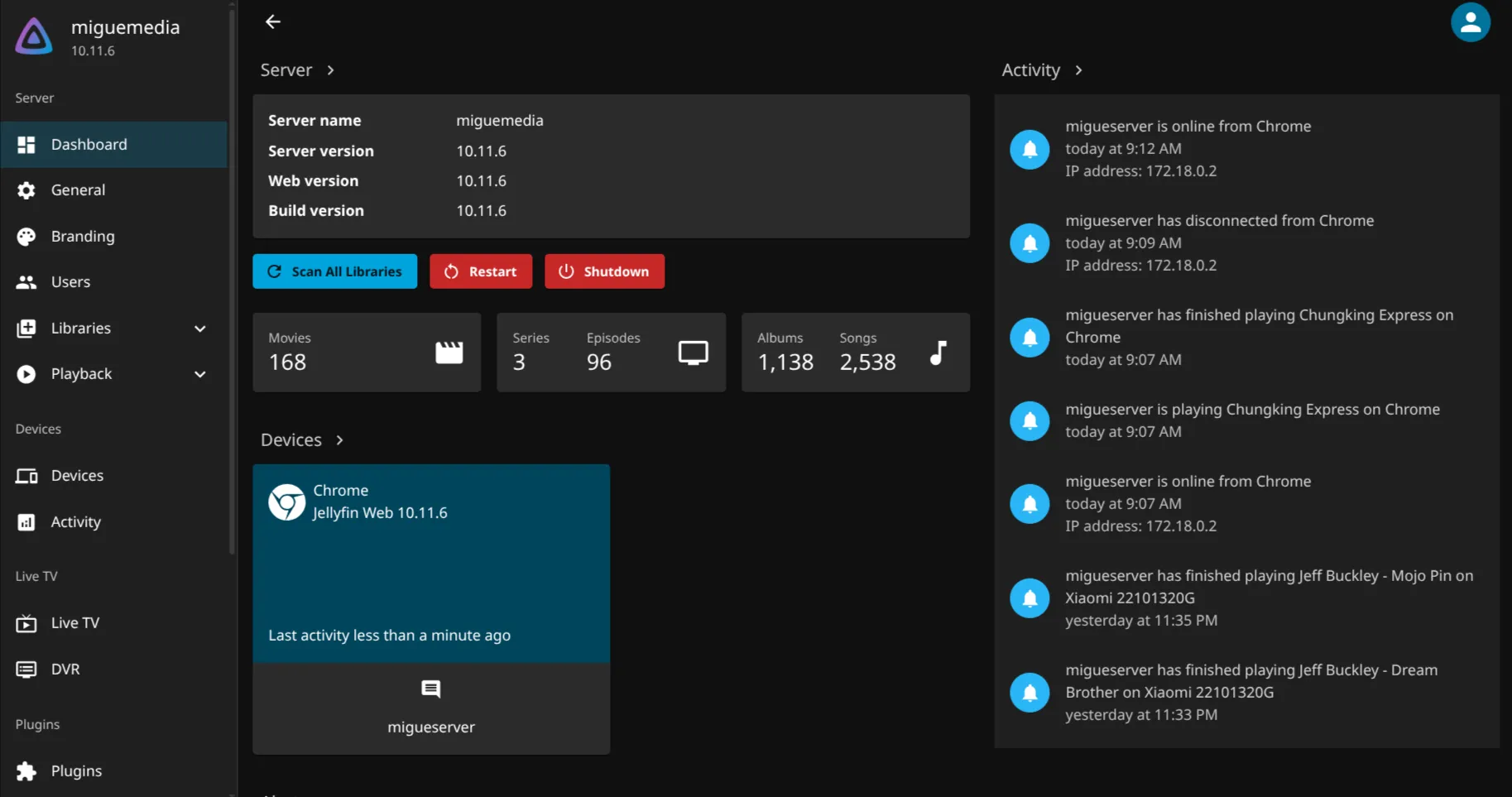
Task: Click the Jellyfin logo icon
Action: click(x=34, y=36)
